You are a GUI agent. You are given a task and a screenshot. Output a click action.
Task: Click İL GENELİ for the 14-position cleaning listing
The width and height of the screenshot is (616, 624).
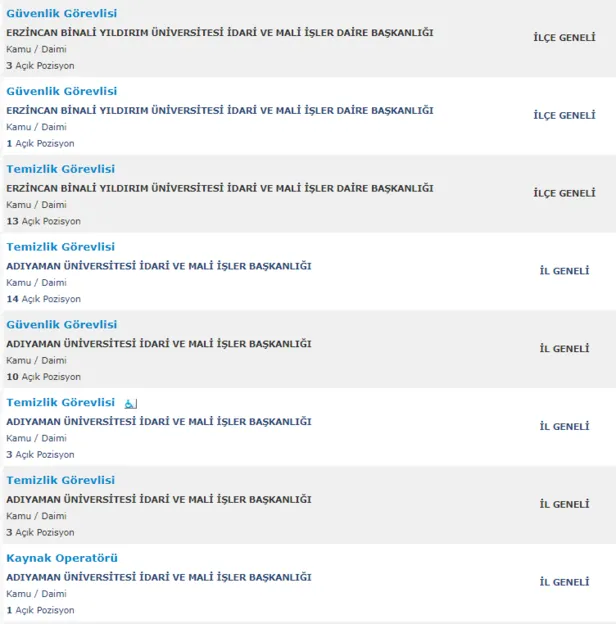click(564, 271)
